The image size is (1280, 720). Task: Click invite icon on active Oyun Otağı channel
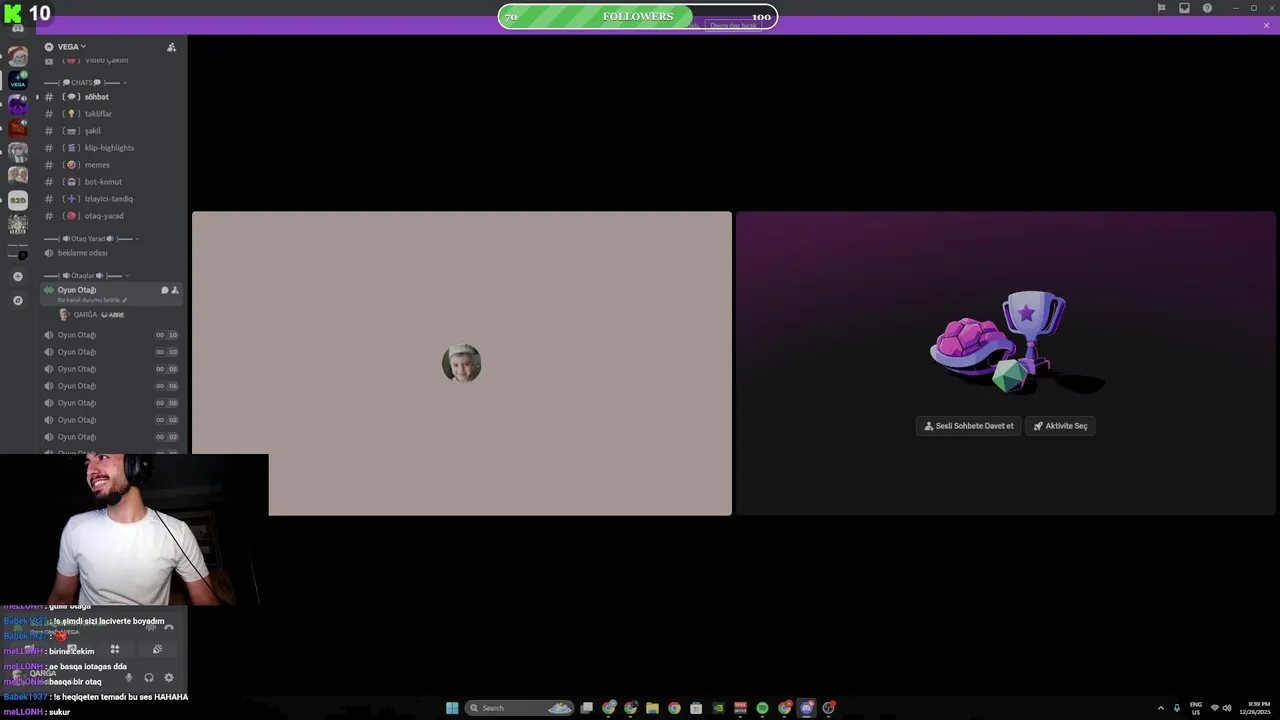tap(175, 290)
